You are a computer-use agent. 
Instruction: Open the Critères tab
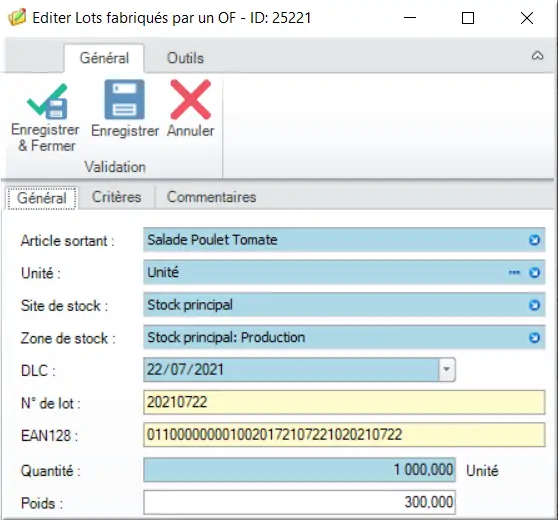(x=117, y=197)
